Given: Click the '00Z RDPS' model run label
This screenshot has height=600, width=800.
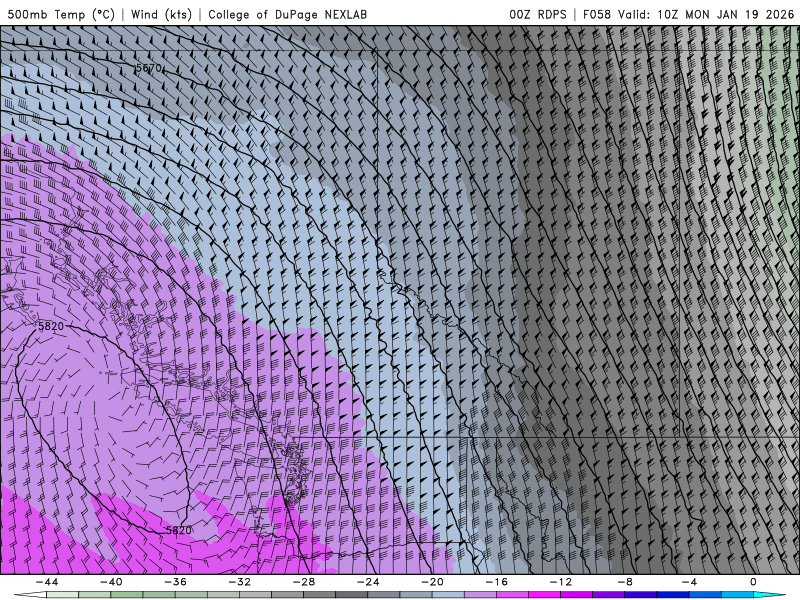Looking at the screenshot, I should [538, 14].
